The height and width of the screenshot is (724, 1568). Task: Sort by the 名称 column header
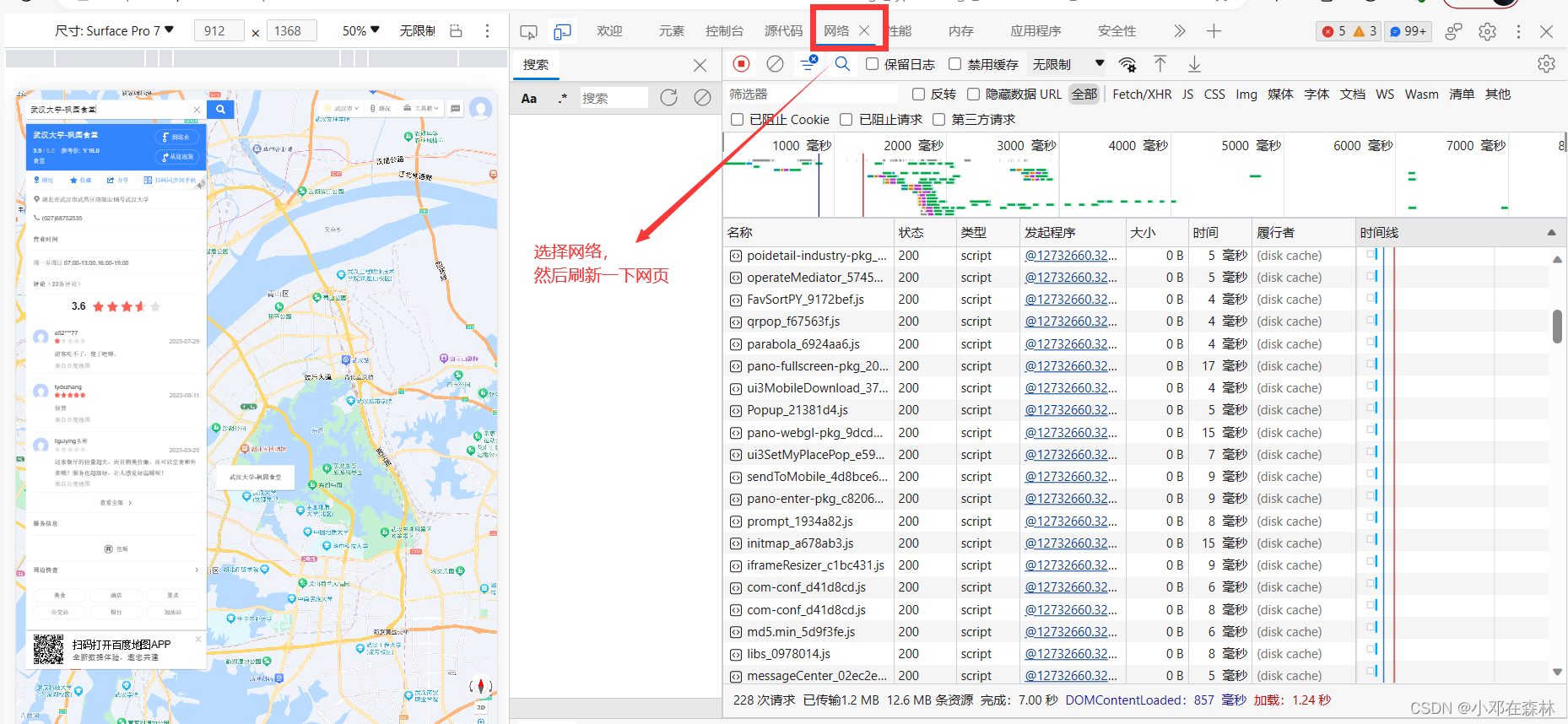808,233
